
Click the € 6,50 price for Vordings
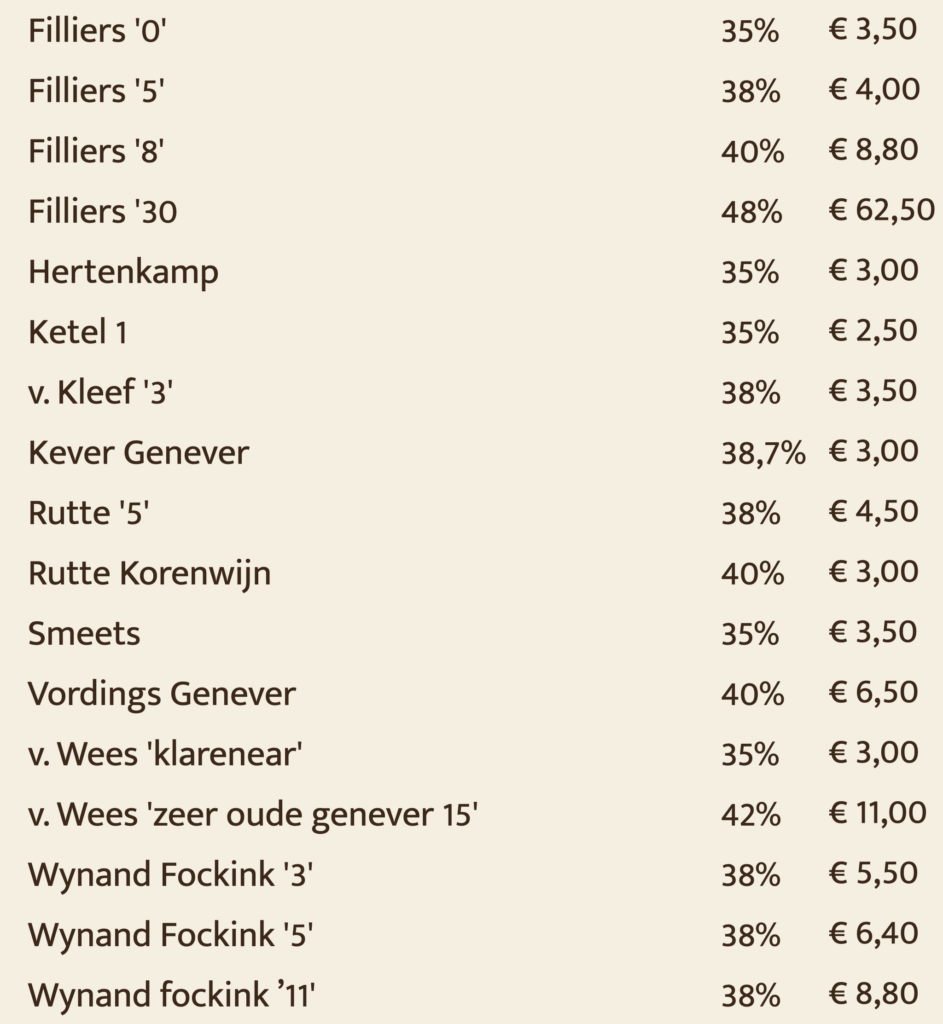click(873, 692)
